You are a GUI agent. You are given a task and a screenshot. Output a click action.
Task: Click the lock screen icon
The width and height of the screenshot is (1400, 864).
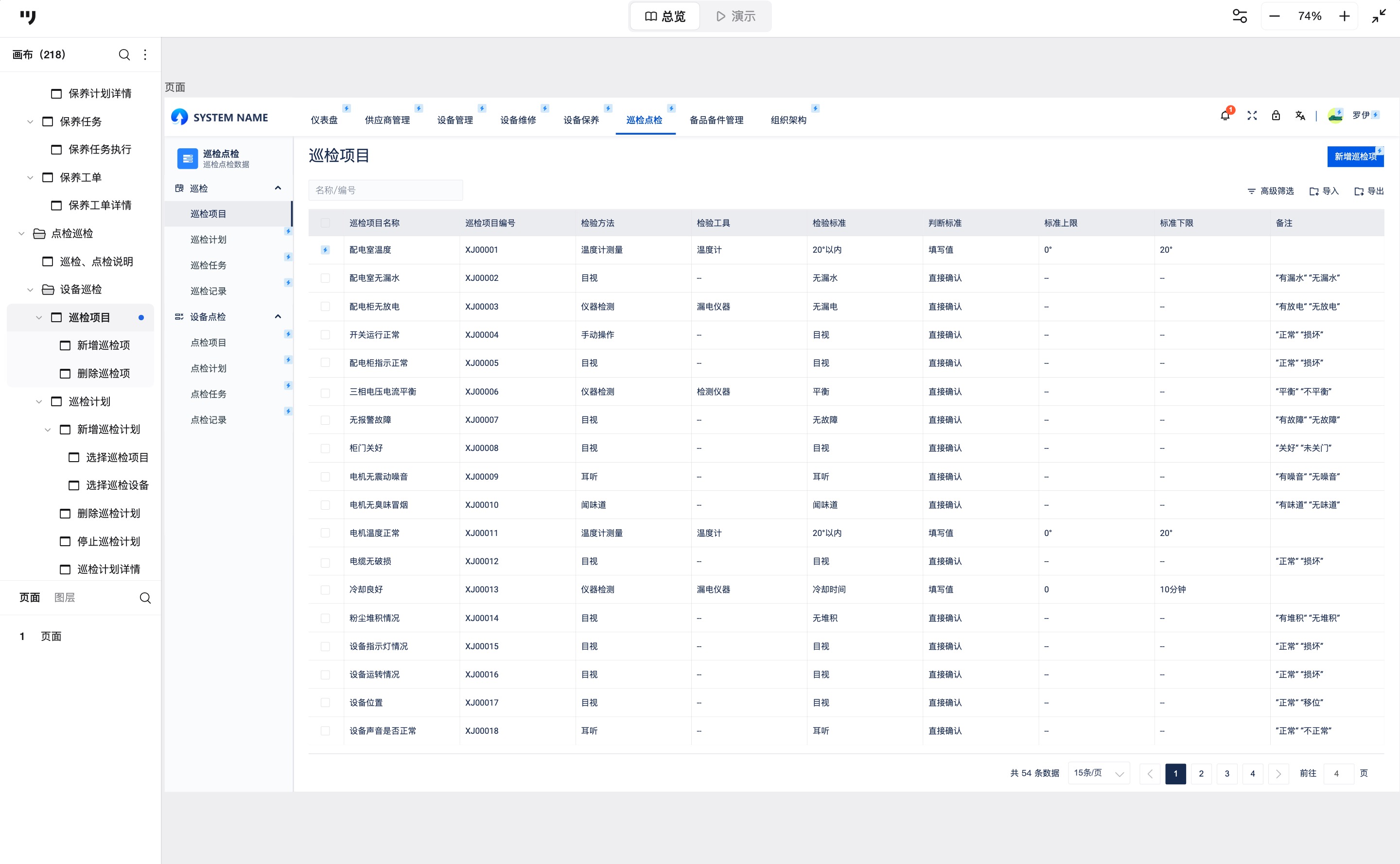[1276, 116]
